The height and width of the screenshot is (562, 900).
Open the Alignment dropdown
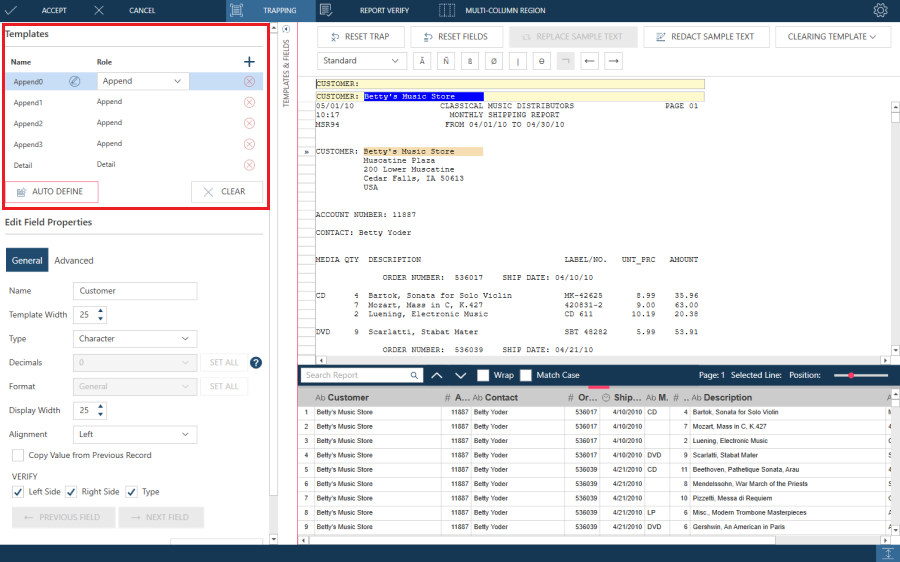(134, 435)
